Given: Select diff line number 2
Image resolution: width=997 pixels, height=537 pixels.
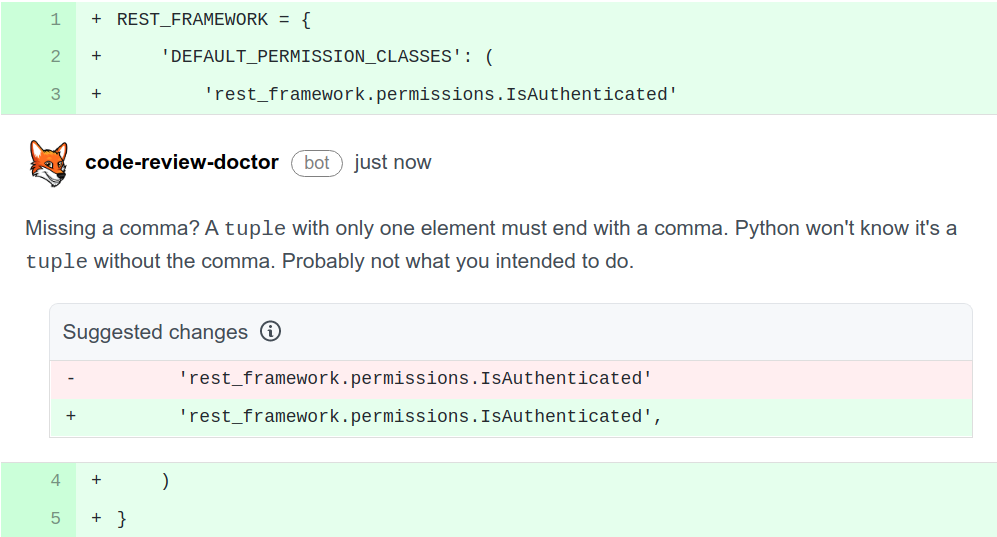Looking at the screenshot, I should (x=55, y=57).
